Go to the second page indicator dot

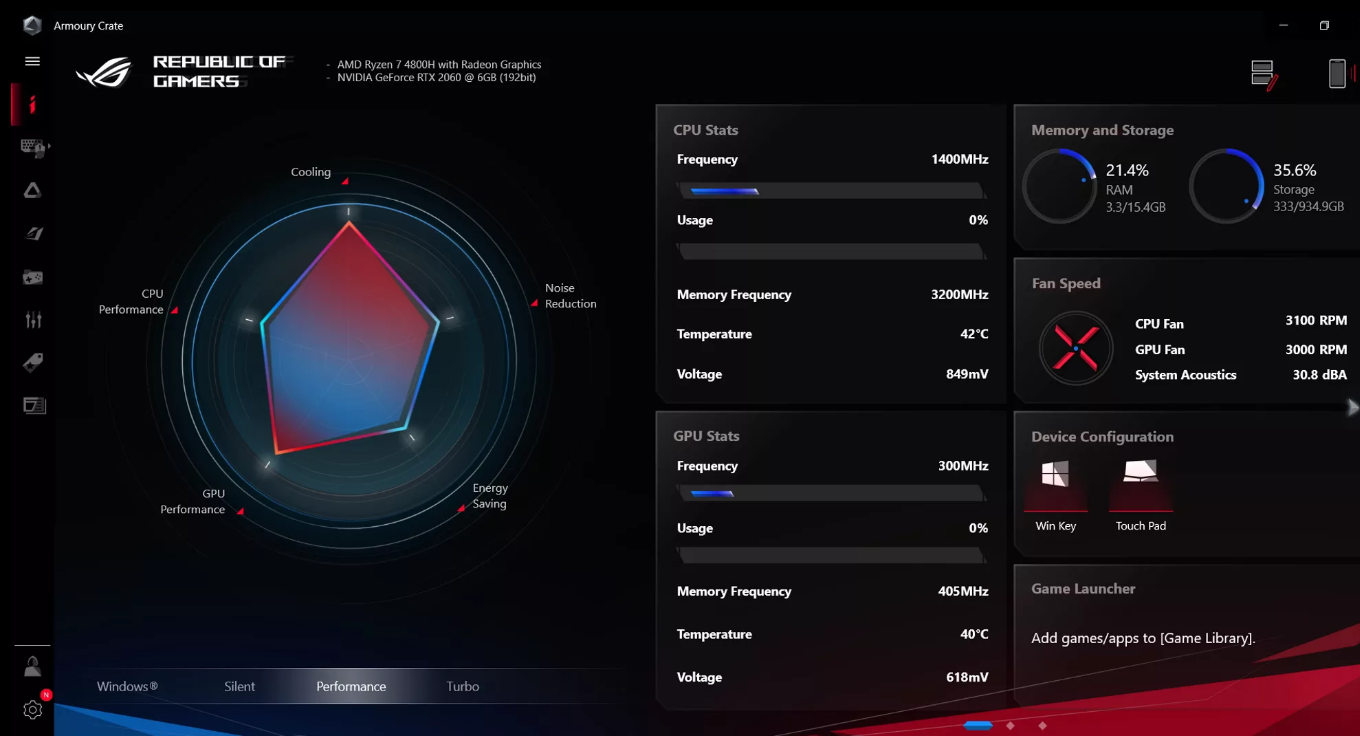click(1010, 725)
